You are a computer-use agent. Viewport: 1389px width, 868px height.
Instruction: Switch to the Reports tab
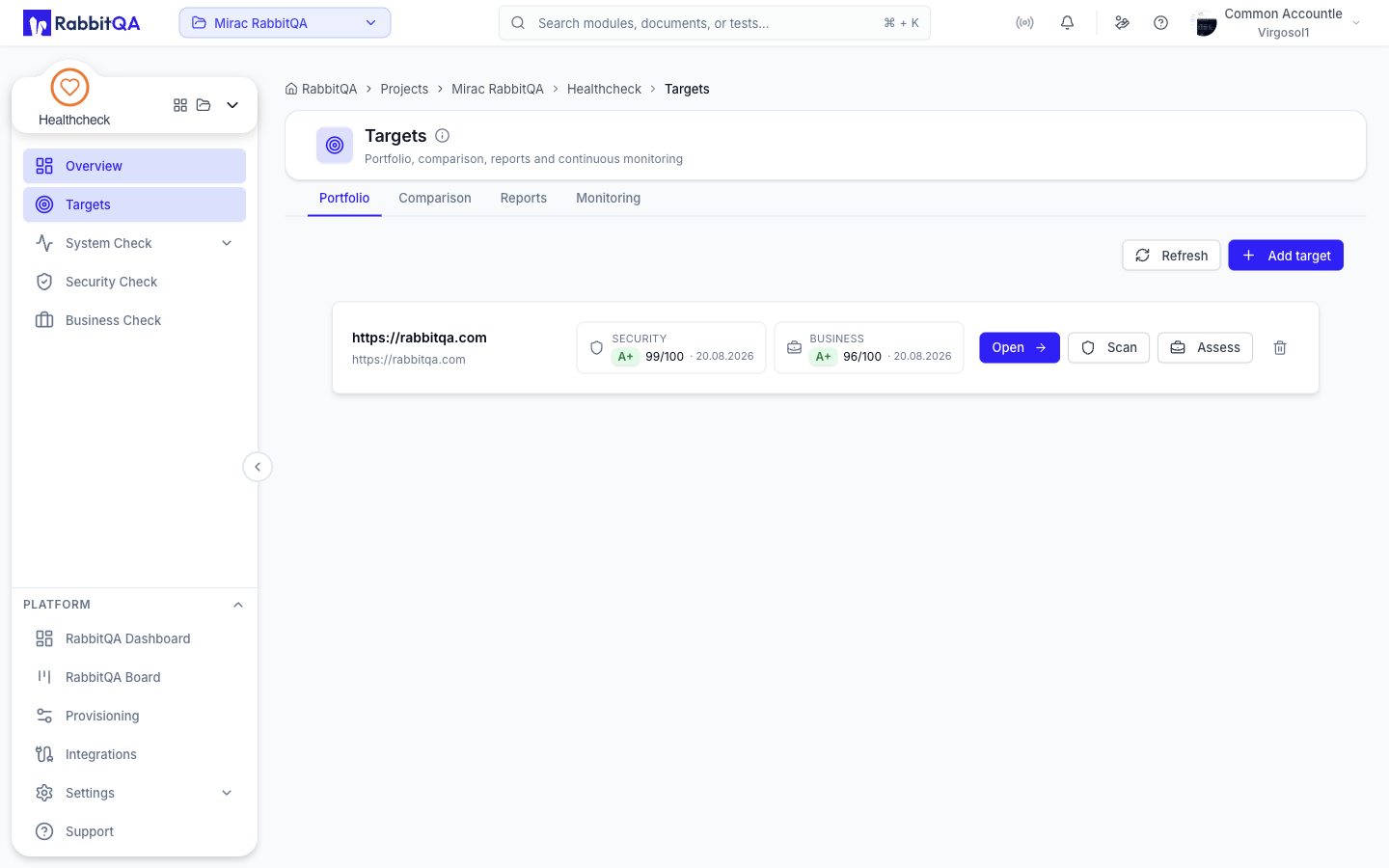[524, 198]
